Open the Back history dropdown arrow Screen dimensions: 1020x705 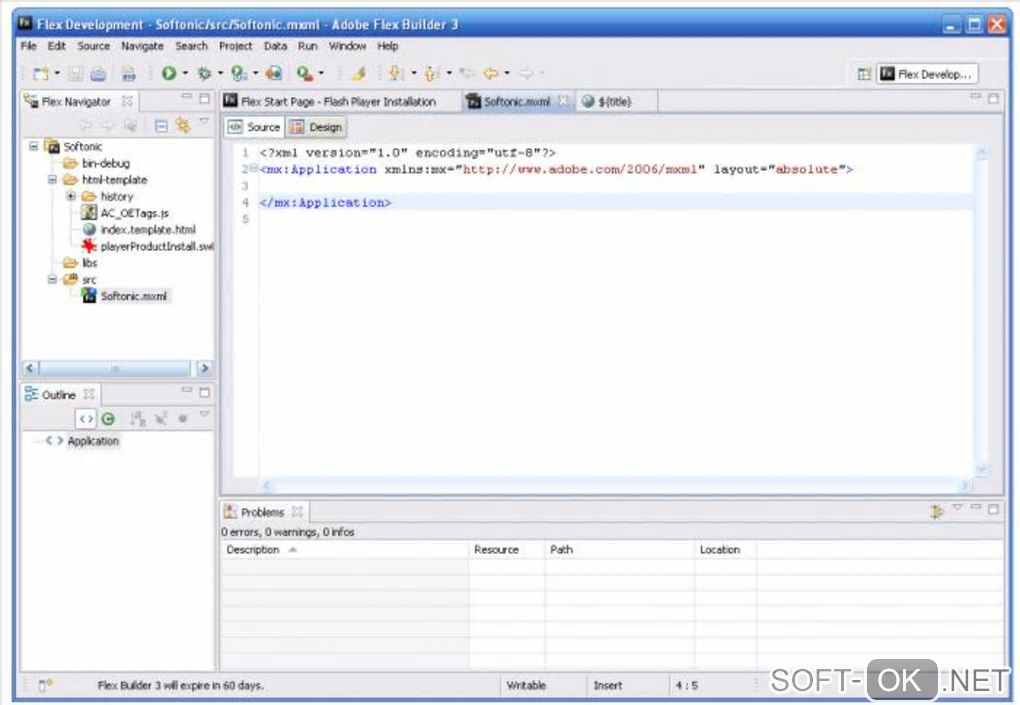click(507, 73)
